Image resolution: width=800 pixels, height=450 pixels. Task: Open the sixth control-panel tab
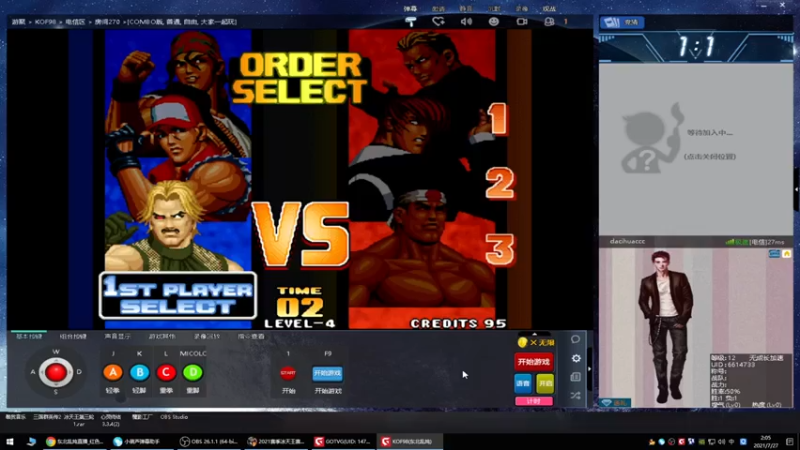point(251,336)
